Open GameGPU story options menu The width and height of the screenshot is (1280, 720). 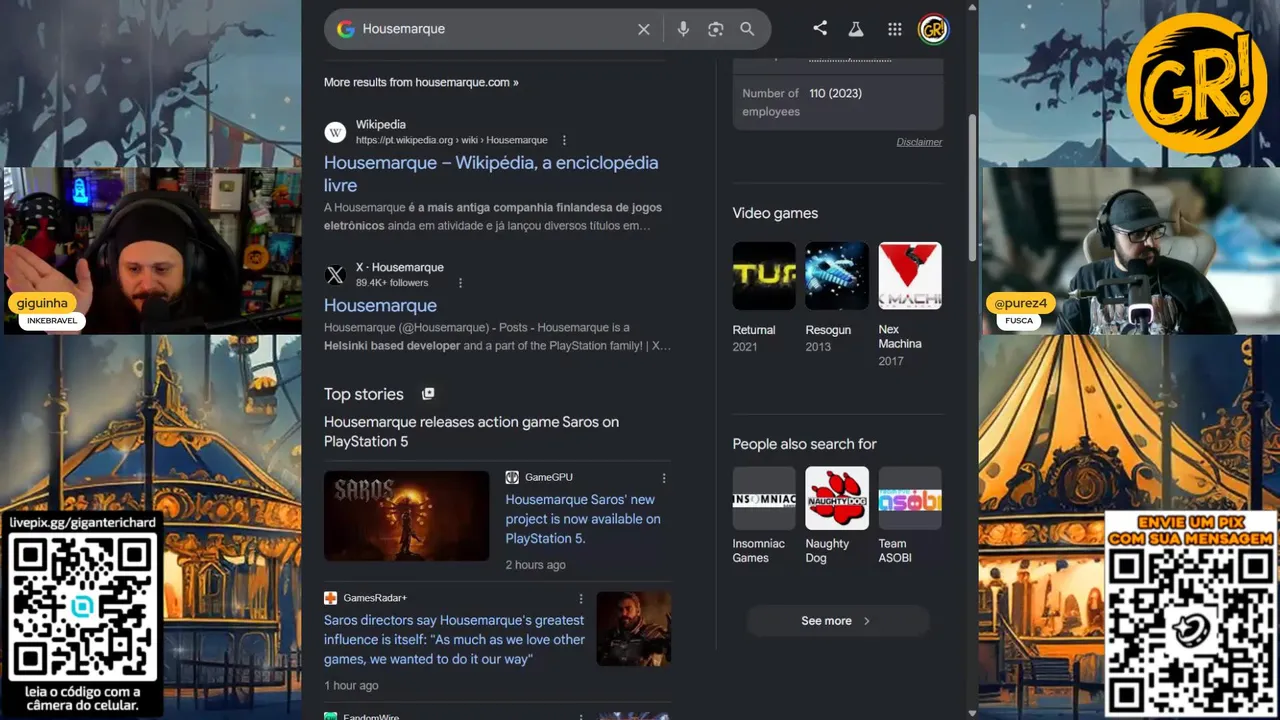pyautogui.click(x=664, y=478)
